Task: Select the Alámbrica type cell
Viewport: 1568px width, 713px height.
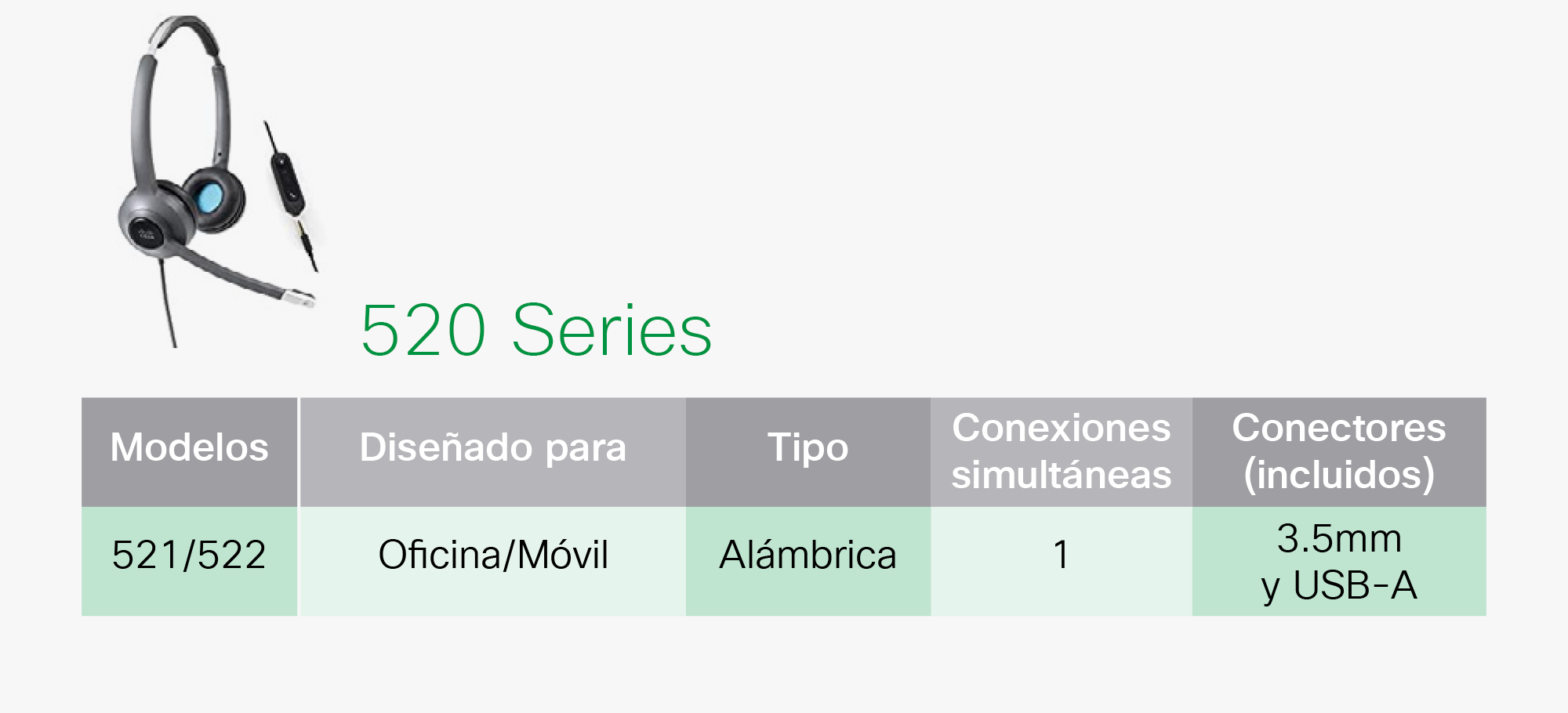Action: pyautogui.click(x=808, y=561)
